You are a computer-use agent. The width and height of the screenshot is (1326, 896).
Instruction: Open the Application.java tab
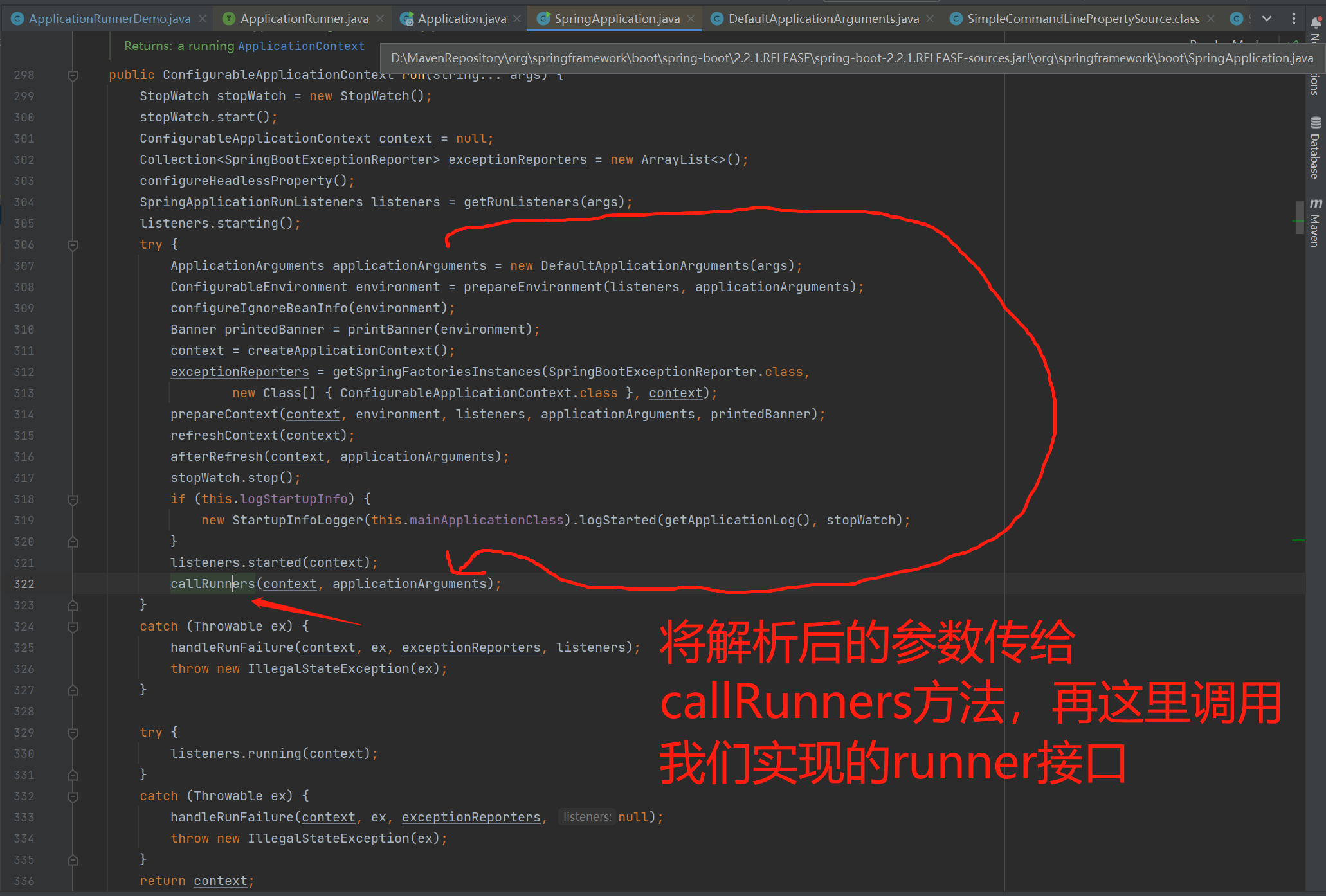(462, 19)
